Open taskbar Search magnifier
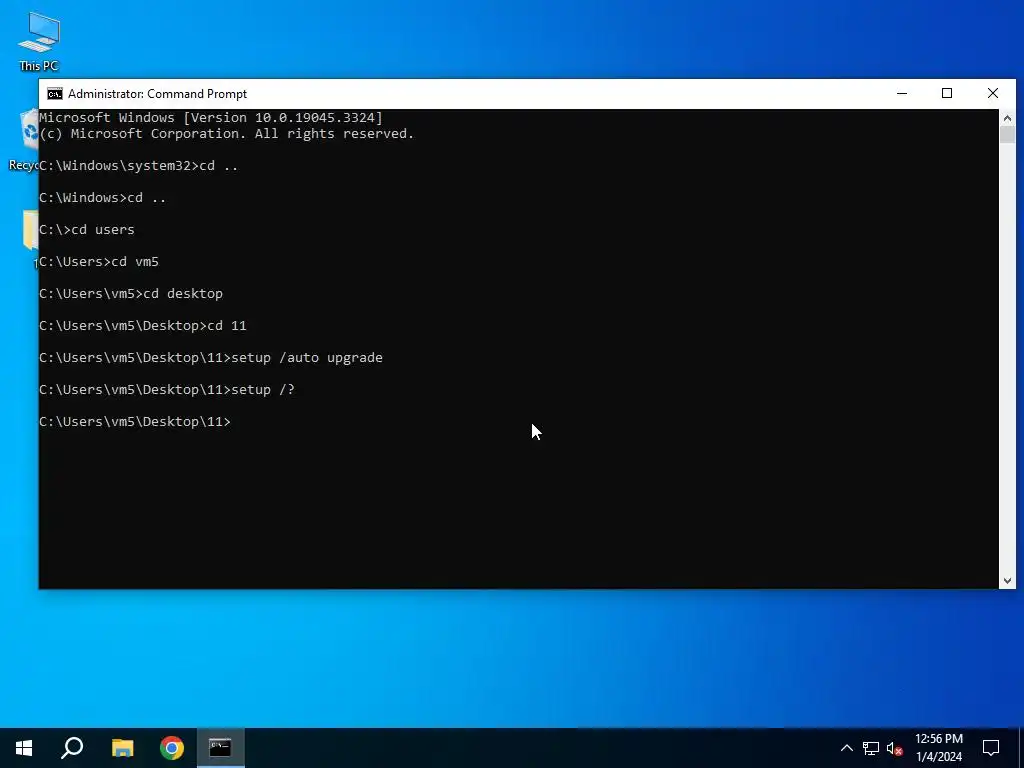The width and height of the screenshot is (1024, 768). coord(72,748)
